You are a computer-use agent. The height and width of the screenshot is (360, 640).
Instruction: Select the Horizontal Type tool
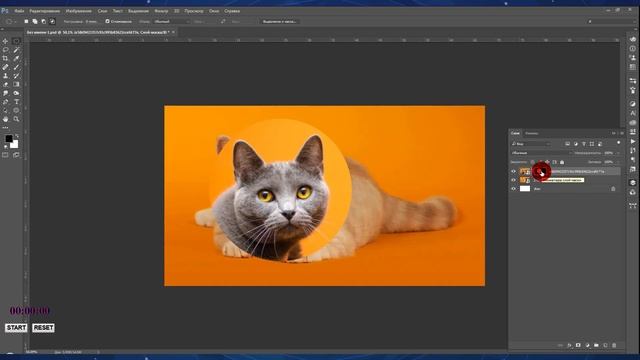16,102
